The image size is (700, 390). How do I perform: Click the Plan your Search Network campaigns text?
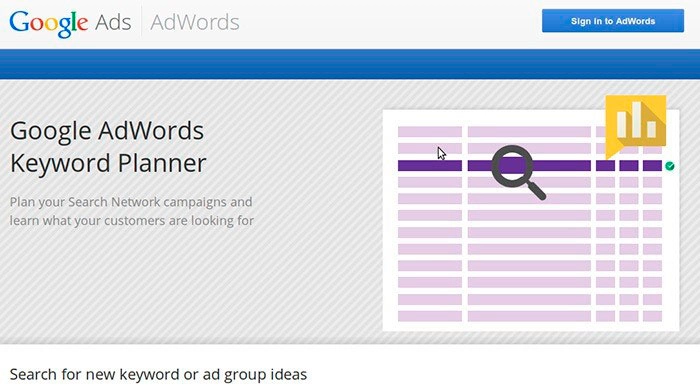pos(131,202)
